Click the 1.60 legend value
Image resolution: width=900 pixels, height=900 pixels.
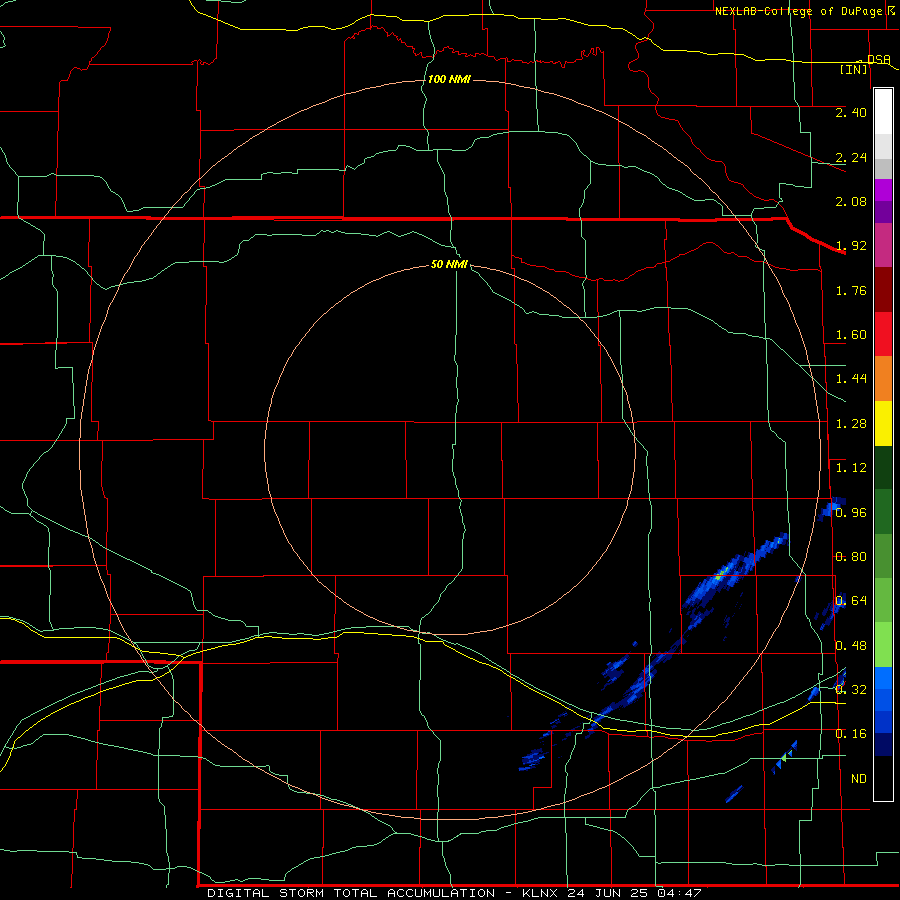coord(851,335)
